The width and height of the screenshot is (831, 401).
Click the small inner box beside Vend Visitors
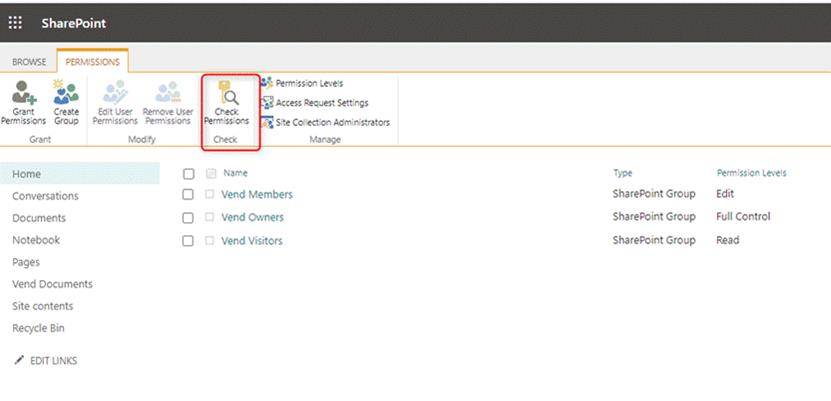pos(210,240)
